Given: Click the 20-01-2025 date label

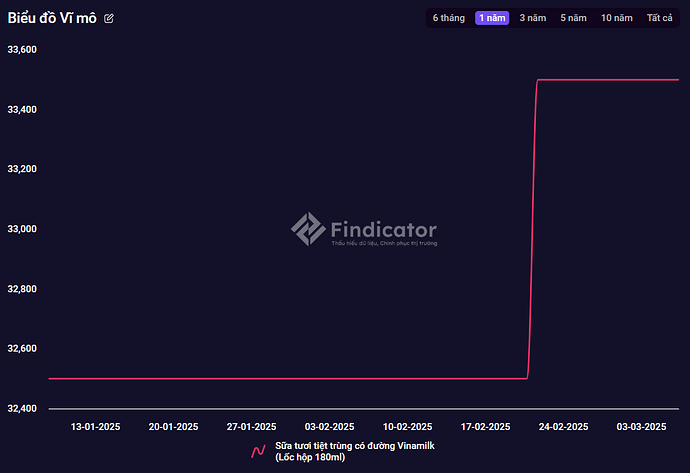Looking at the screenshot, I should (173, 427).
